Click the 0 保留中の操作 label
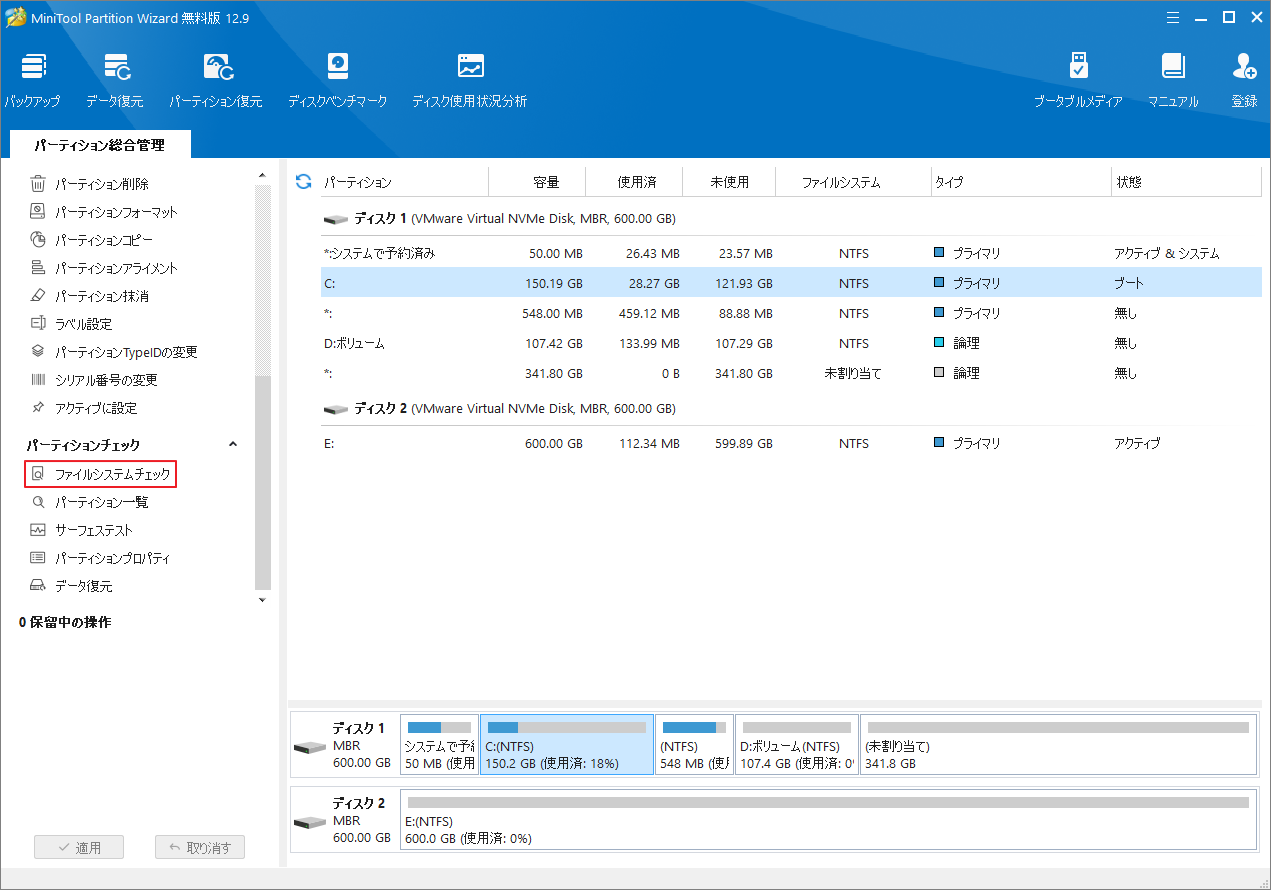 65,622
